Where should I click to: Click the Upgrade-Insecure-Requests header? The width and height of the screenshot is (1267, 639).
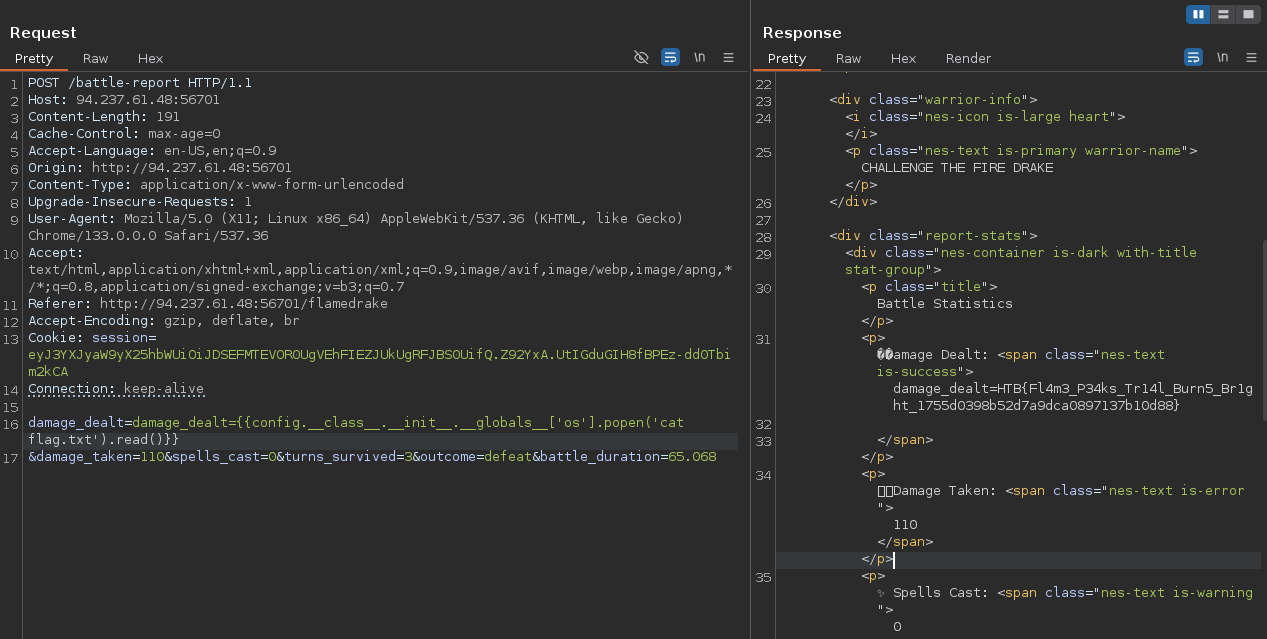coord(140,202)
